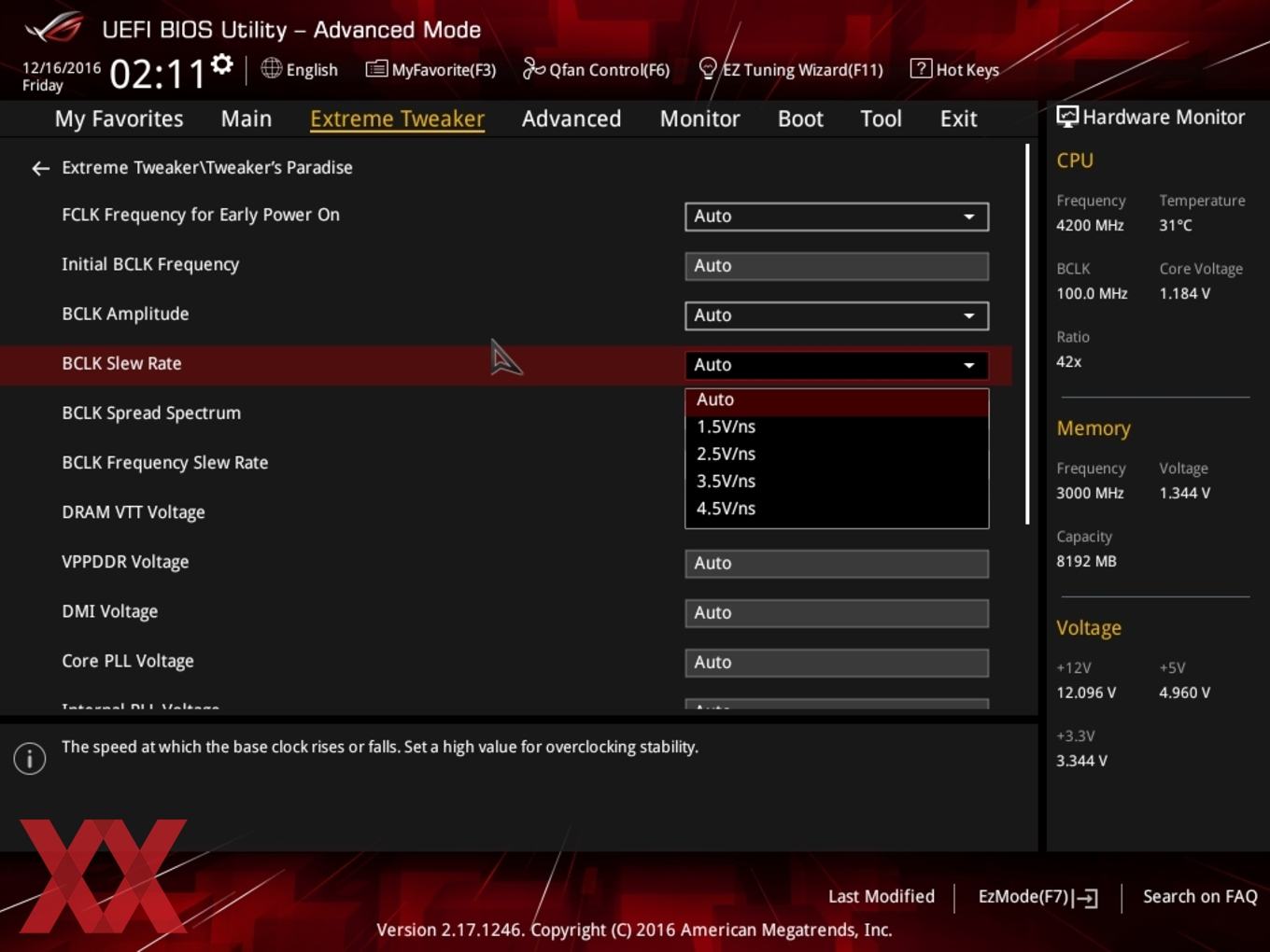Click +12V reading 12.096 V
Screen dimensions: 1270x952
point(1086,693)
